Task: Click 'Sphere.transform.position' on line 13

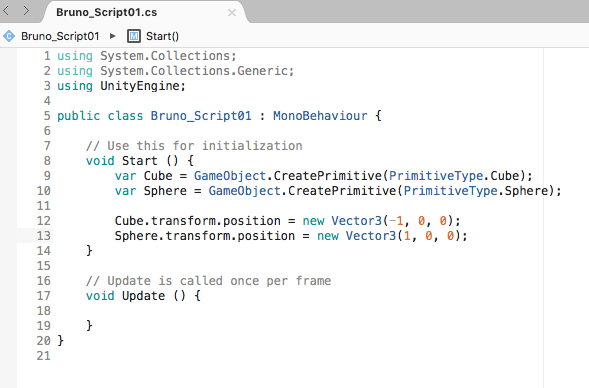Action: pos(205,236)
